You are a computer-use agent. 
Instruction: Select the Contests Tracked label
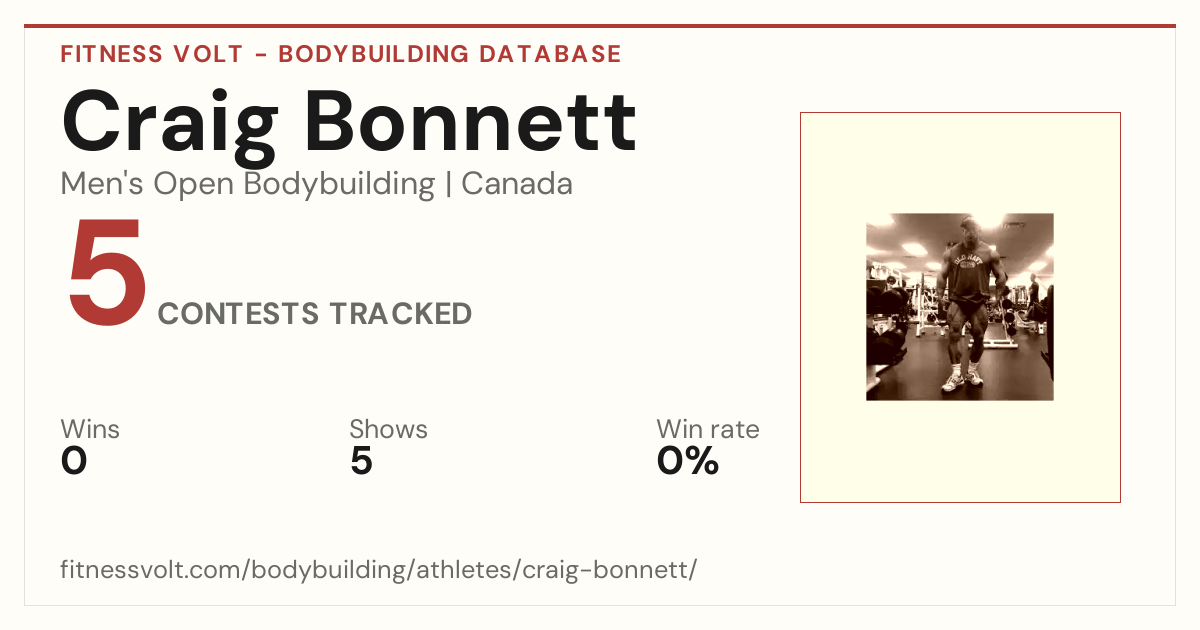coord(315,313)
